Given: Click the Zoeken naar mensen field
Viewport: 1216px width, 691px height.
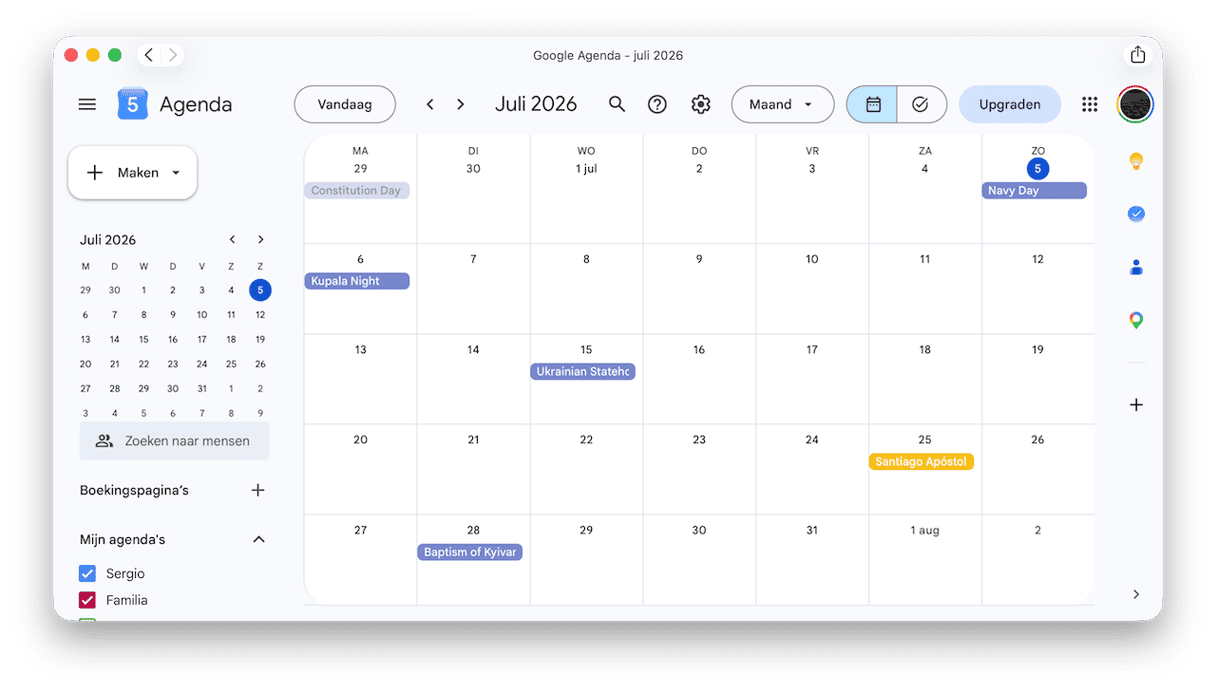Looking at the screenshot, I should (174, 441).
